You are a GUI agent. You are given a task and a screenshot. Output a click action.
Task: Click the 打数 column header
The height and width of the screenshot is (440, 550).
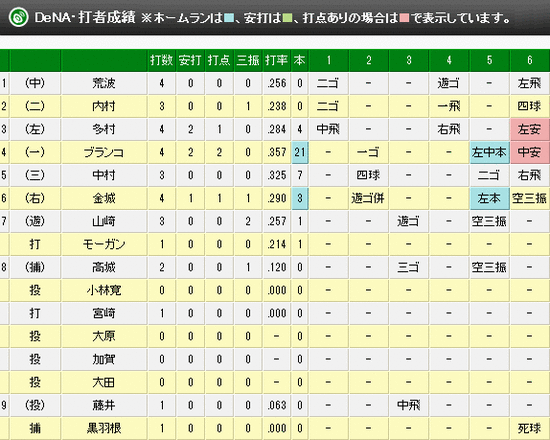[162, 60]
